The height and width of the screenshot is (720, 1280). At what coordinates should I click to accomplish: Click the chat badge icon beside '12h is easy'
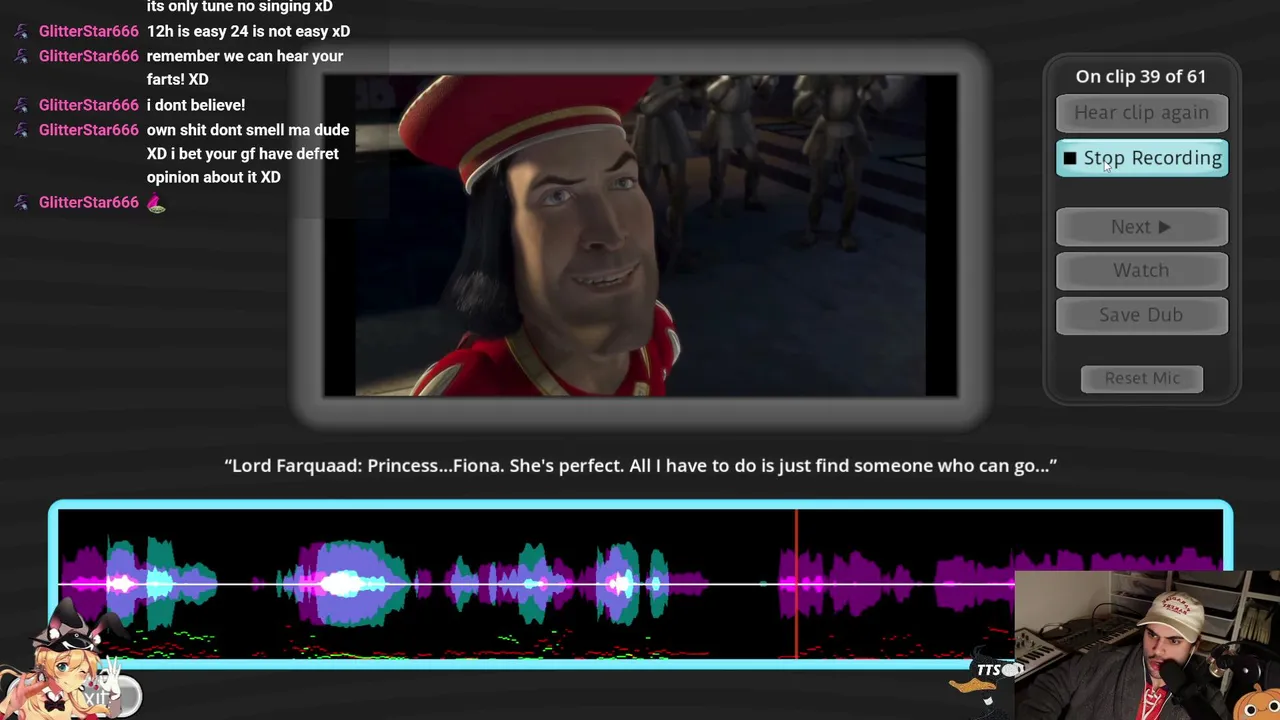(x=21, y=31)
